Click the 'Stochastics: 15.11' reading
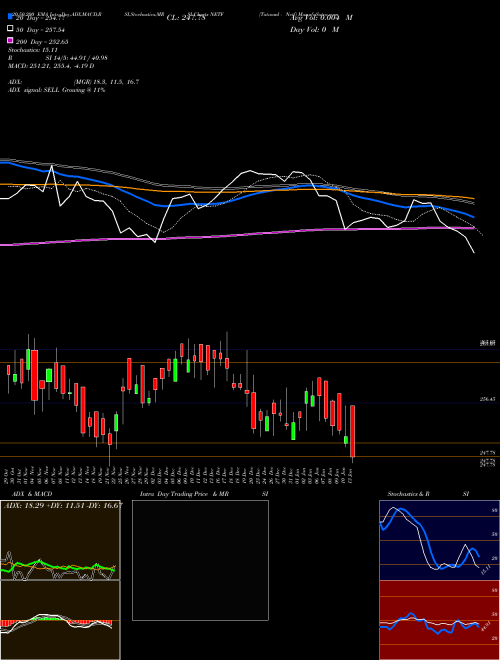The height and width of the screenshot is (660, 500). 33,50
